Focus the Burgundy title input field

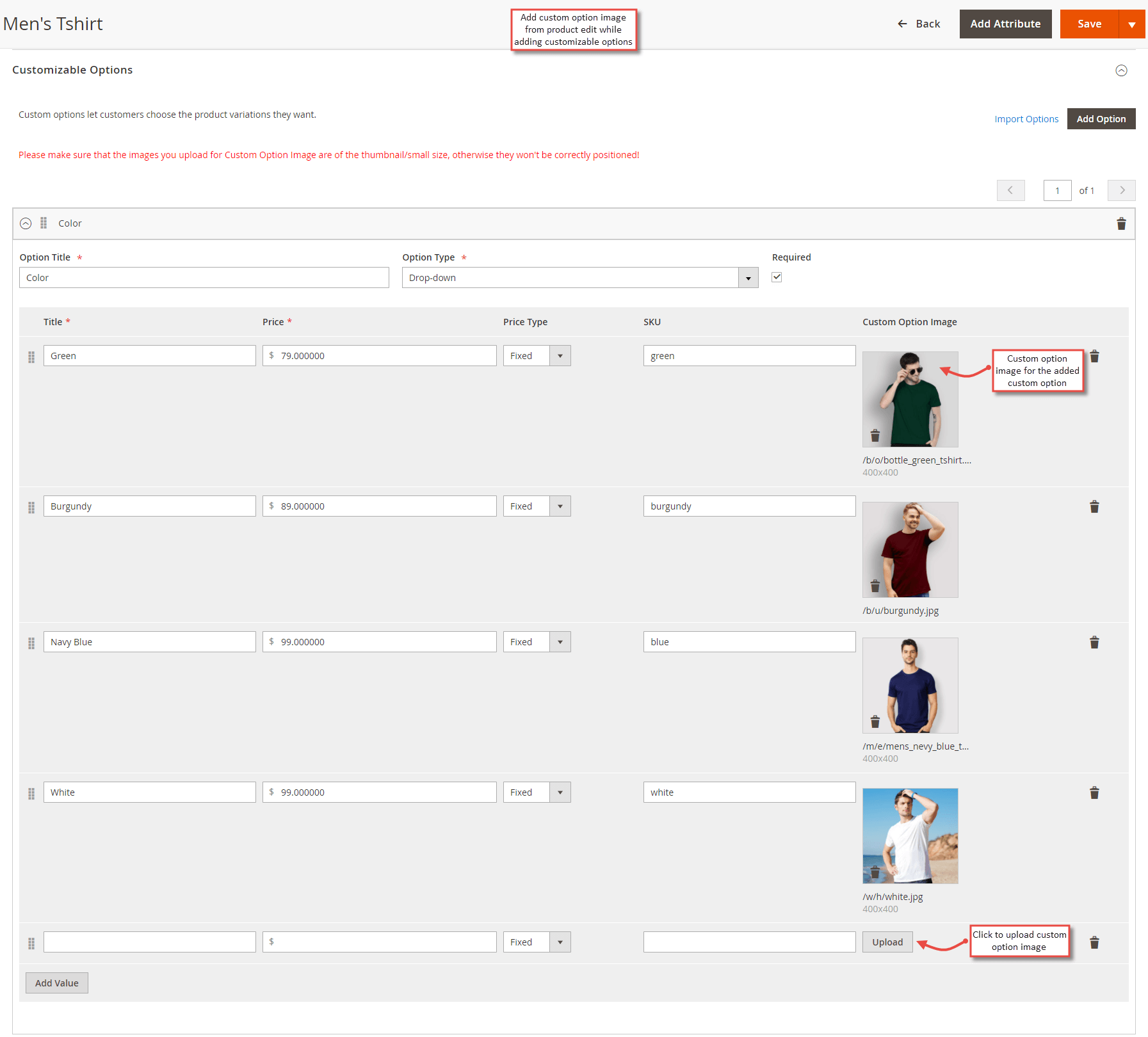point(150,506)
